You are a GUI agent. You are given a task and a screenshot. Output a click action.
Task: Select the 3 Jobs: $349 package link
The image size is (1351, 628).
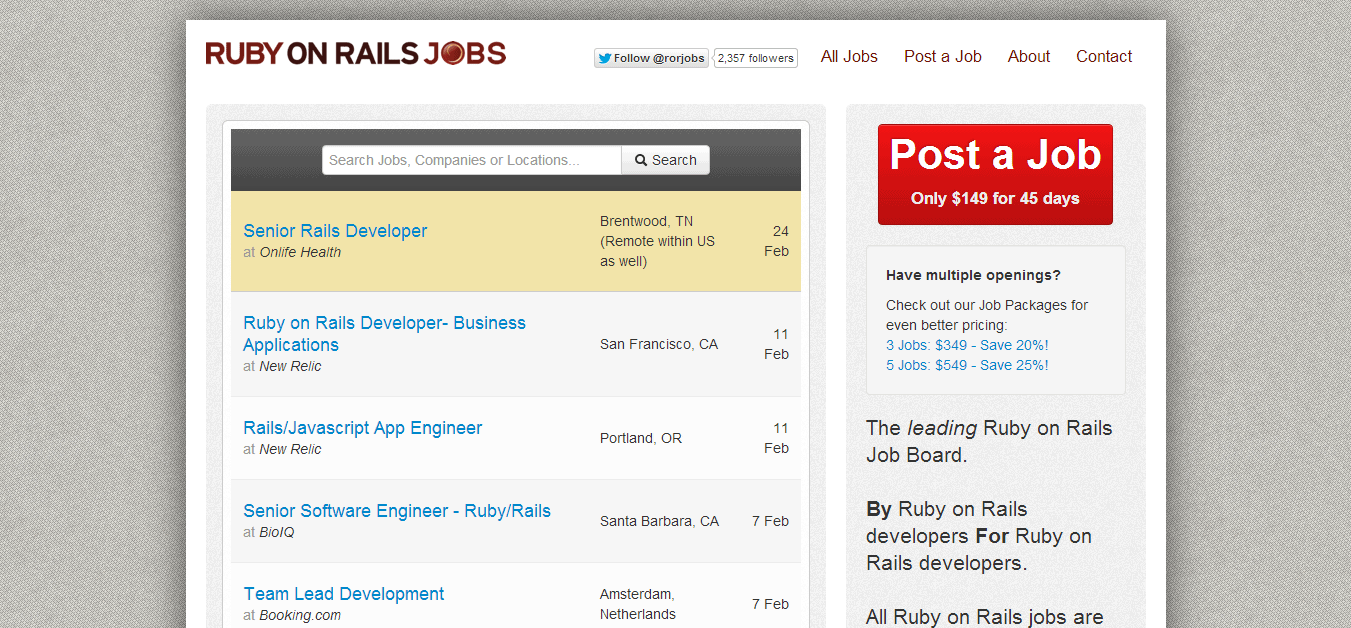[967, 345]
